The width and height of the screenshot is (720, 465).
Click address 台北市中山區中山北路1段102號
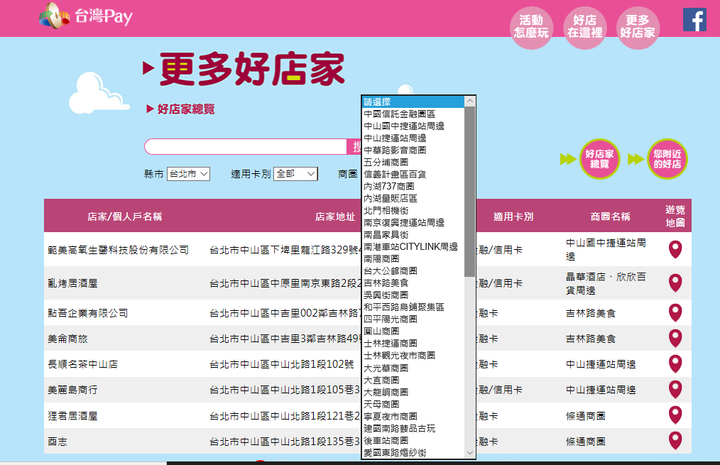282,364
